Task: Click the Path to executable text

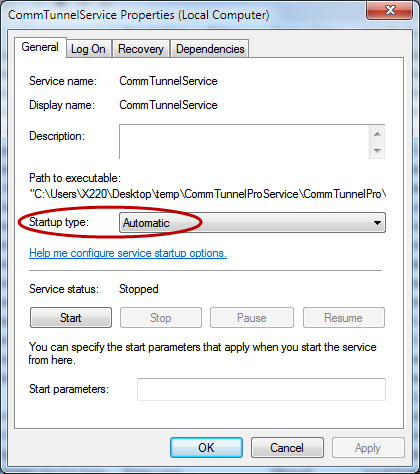Action: coord(207,194)
